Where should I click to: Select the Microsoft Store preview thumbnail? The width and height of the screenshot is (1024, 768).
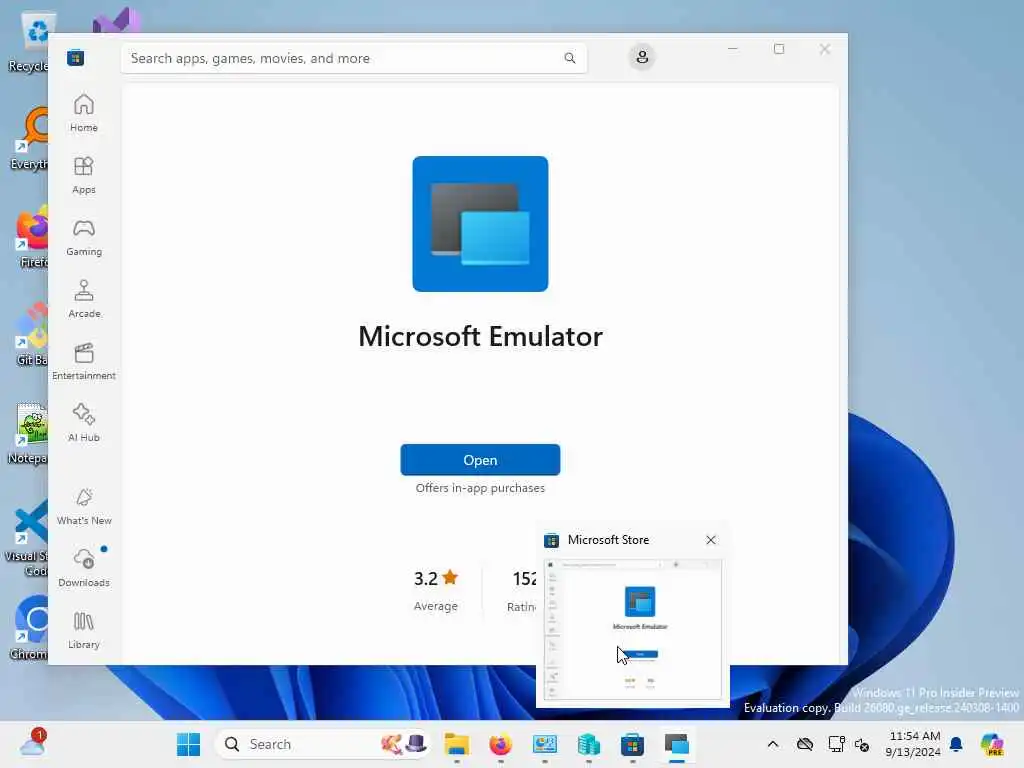[x=633, y=630]
